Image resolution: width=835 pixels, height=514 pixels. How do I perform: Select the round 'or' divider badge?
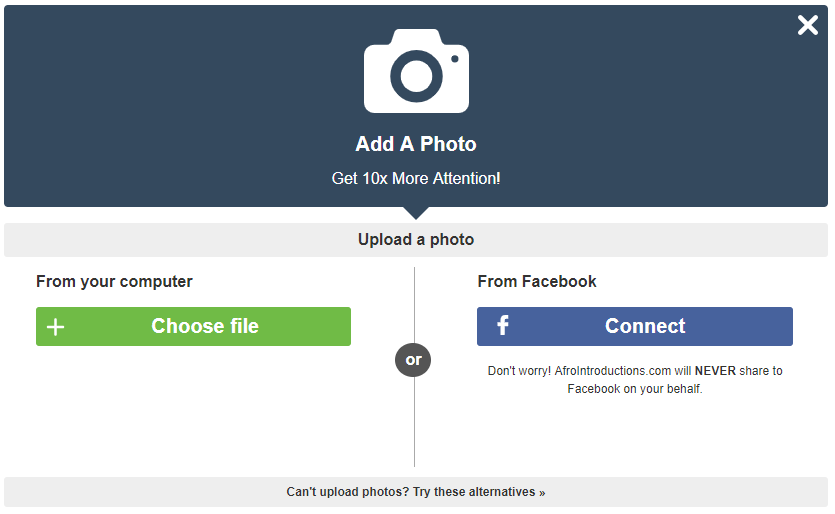point(413,360)
